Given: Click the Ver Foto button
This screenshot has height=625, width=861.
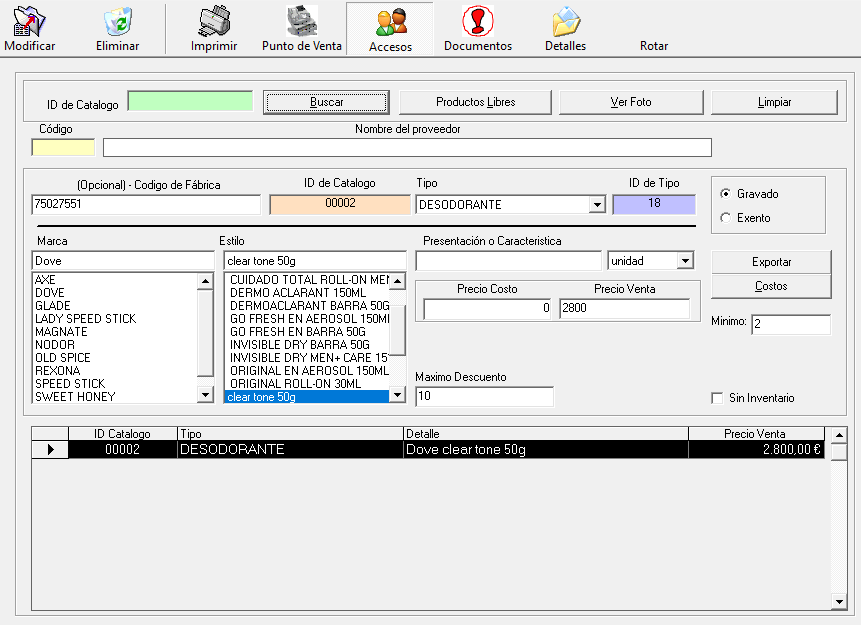Looking at the screenshot, I should pos(631,102).
